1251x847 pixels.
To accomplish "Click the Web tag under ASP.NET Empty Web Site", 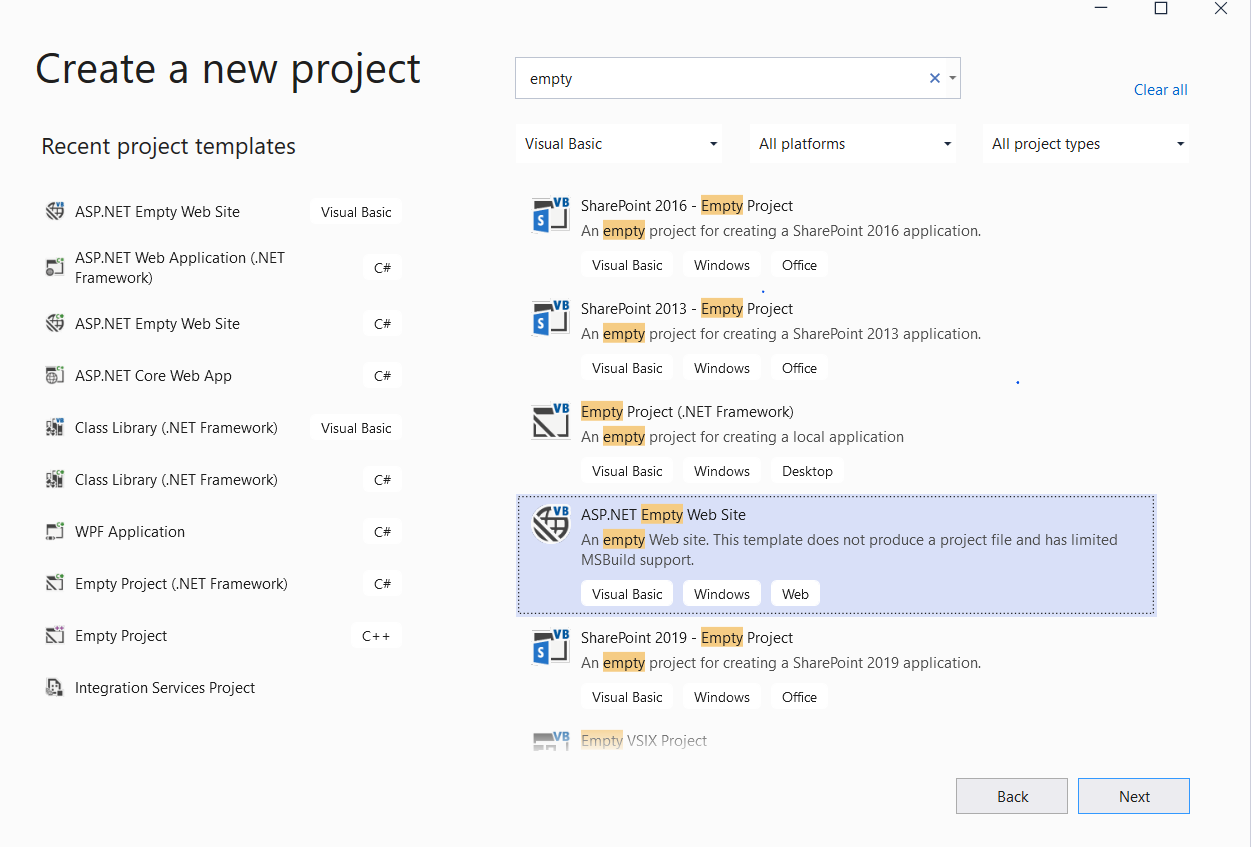I will (795, 594).
